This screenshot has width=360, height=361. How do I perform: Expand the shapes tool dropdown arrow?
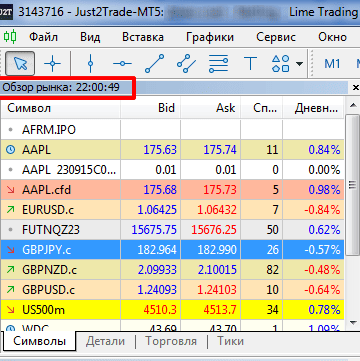click(299, 63)
